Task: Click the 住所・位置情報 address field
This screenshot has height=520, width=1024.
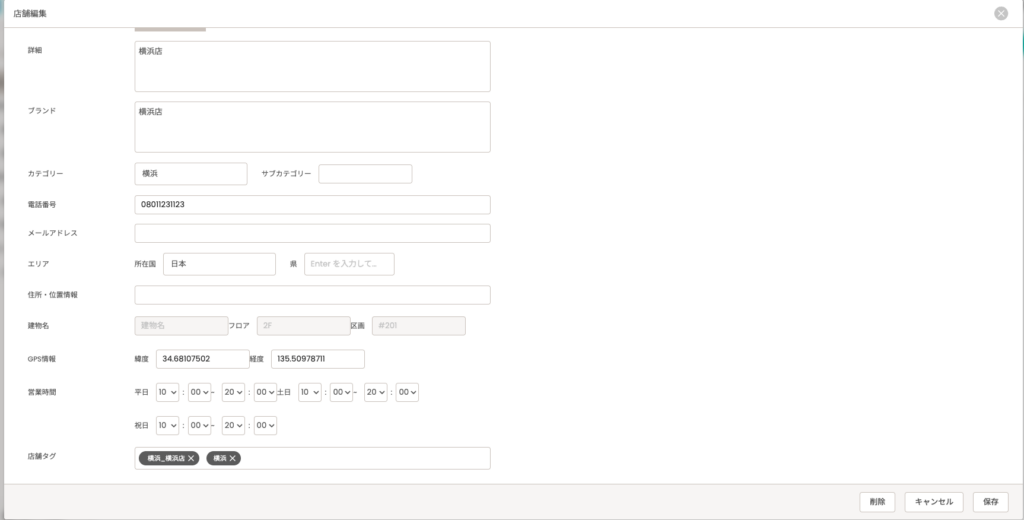Action: 312,295
